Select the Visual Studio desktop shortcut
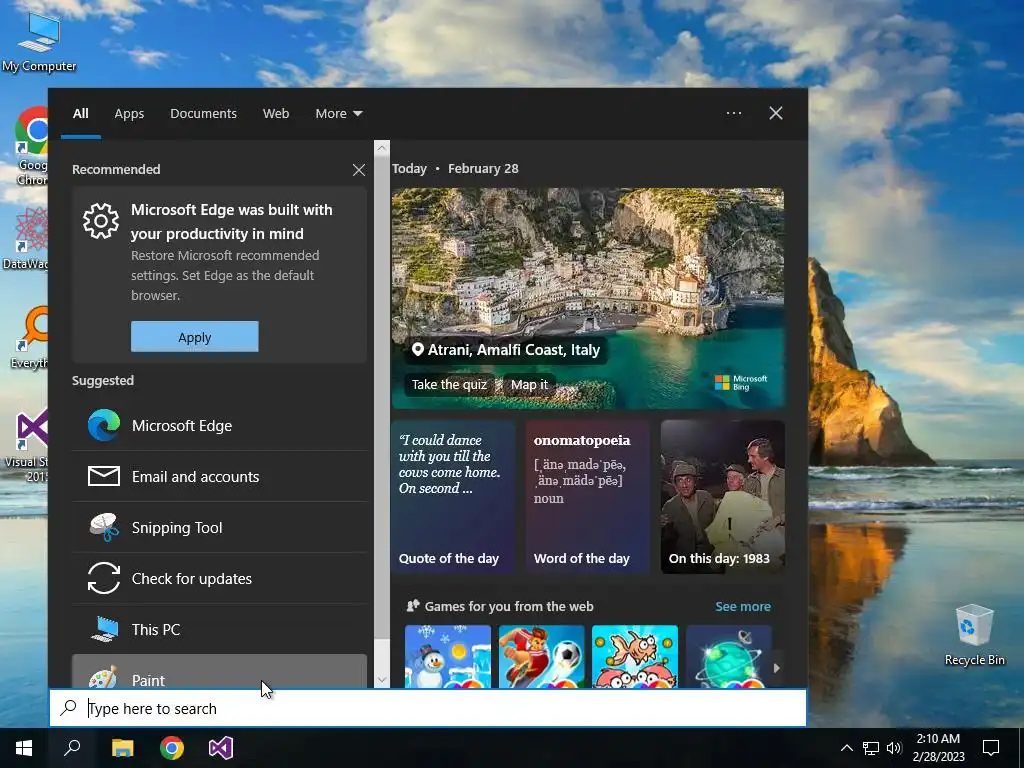 point(29,447)
